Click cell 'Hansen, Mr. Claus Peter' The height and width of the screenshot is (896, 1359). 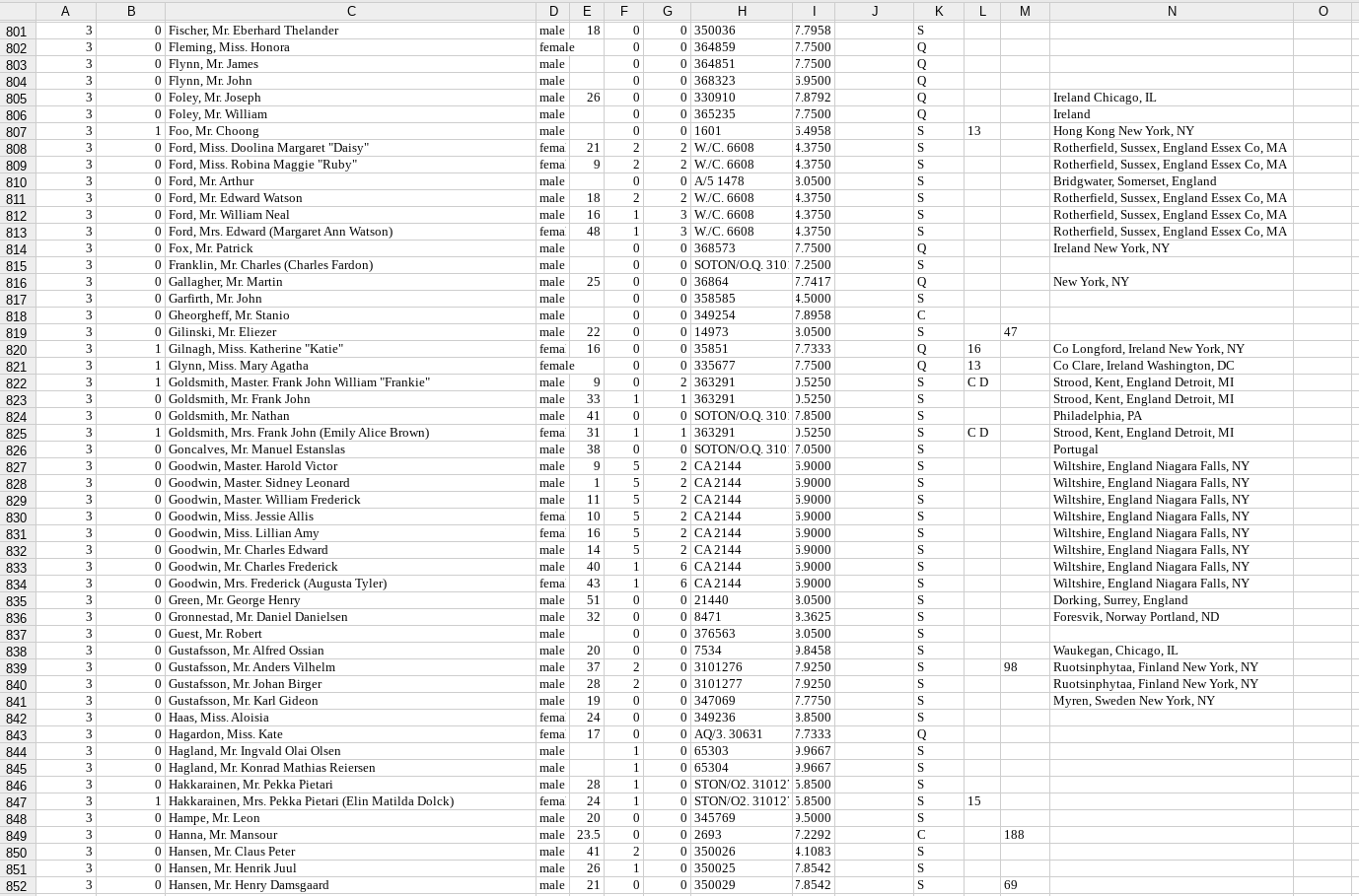(x=351, y=852)
